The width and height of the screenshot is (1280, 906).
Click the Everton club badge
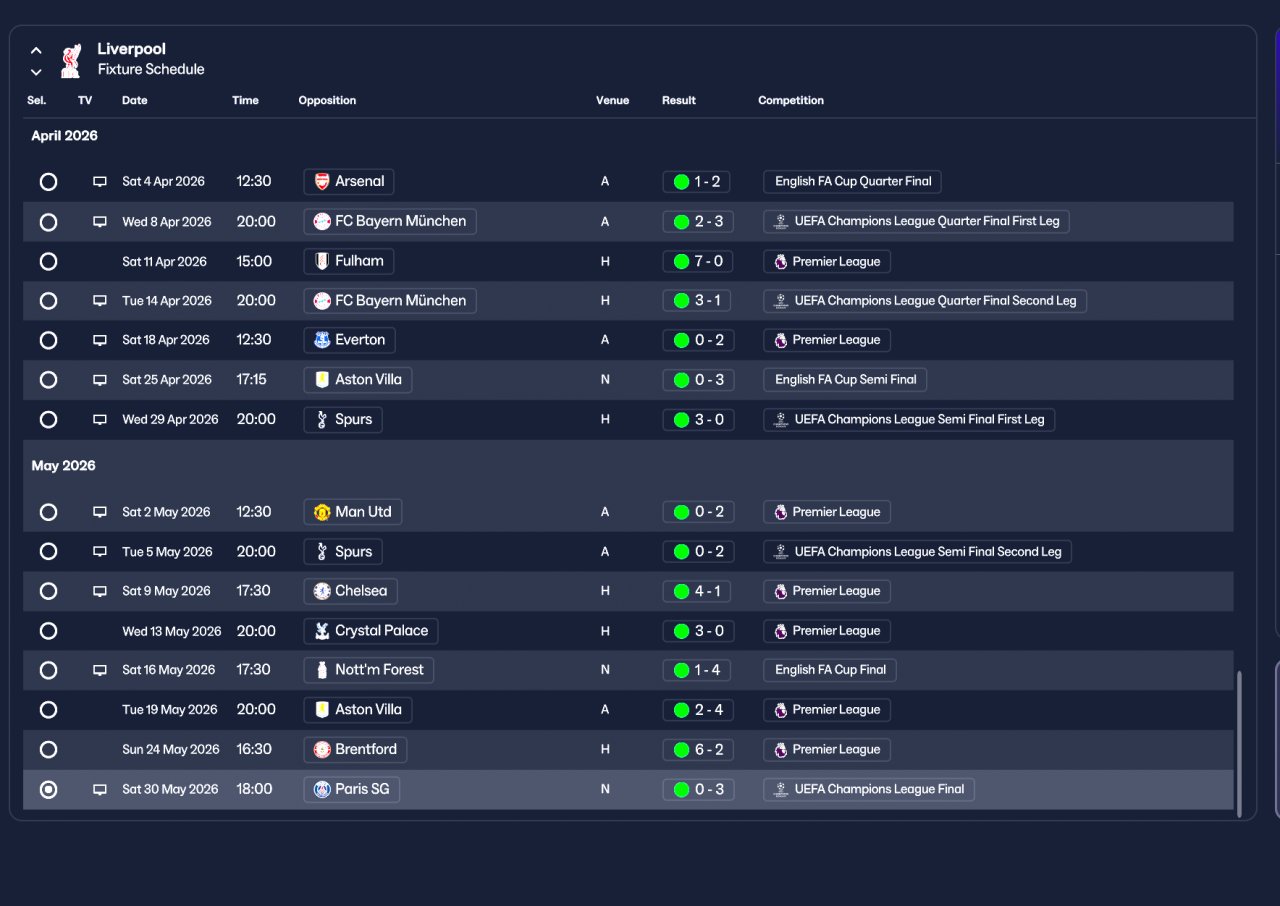click(322, 340)
